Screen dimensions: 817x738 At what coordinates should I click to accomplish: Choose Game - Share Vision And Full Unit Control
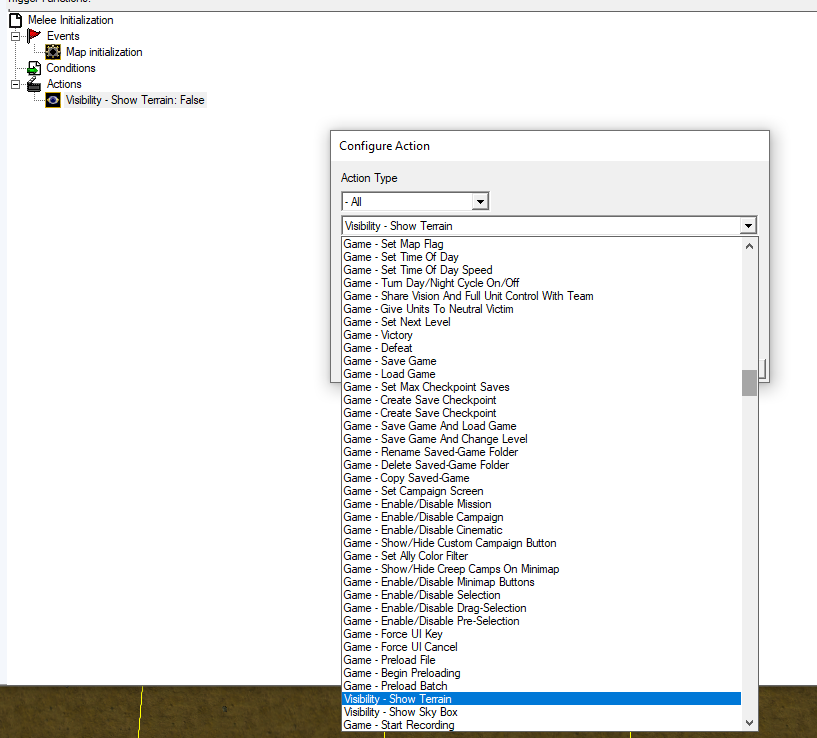click(541, 296)
